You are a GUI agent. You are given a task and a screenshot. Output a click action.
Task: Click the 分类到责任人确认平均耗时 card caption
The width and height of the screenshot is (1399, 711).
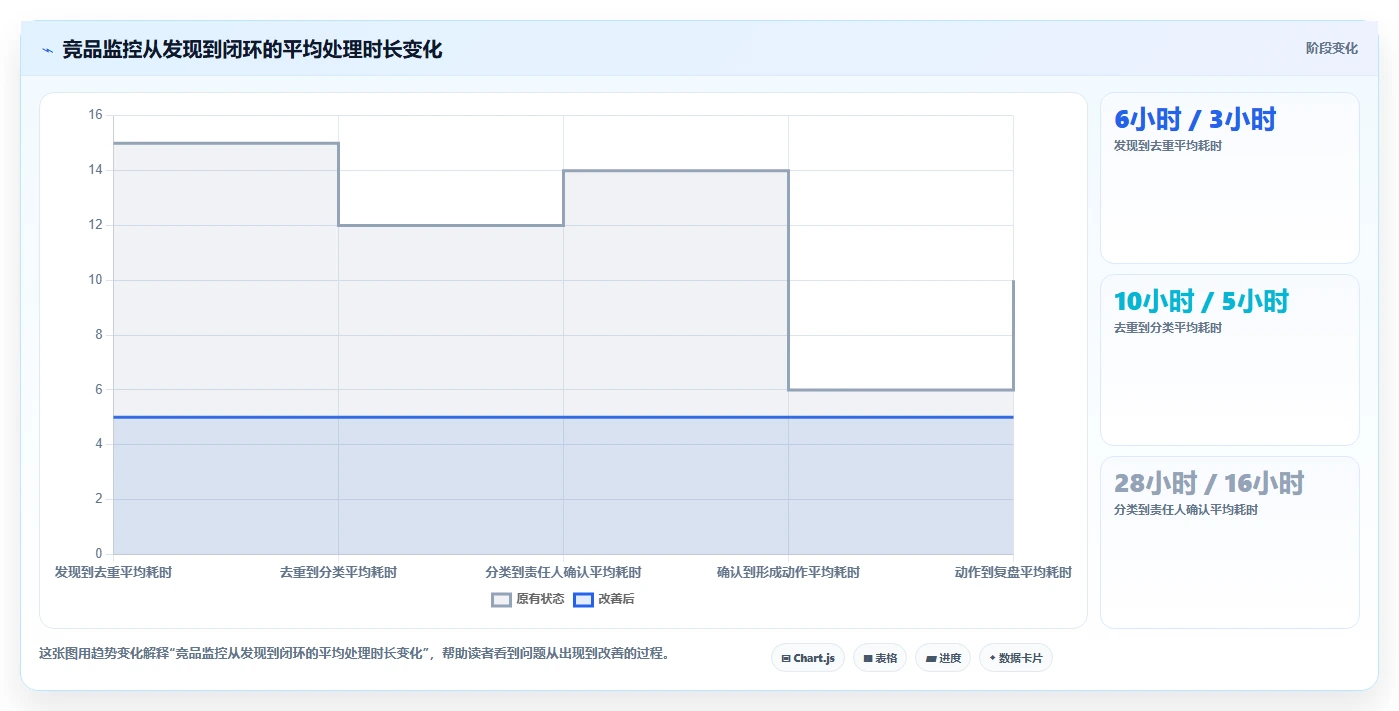point(1186,510)
